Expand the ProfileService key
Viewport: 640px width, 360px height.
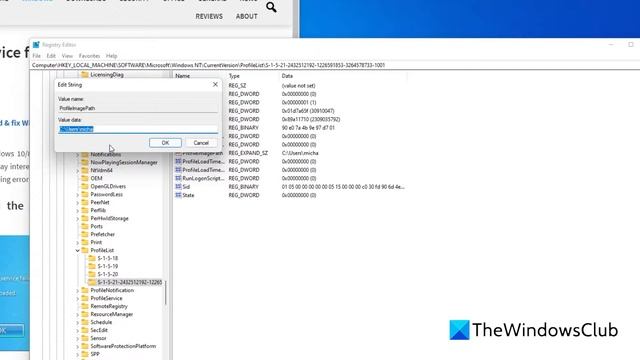coord(78,298)
